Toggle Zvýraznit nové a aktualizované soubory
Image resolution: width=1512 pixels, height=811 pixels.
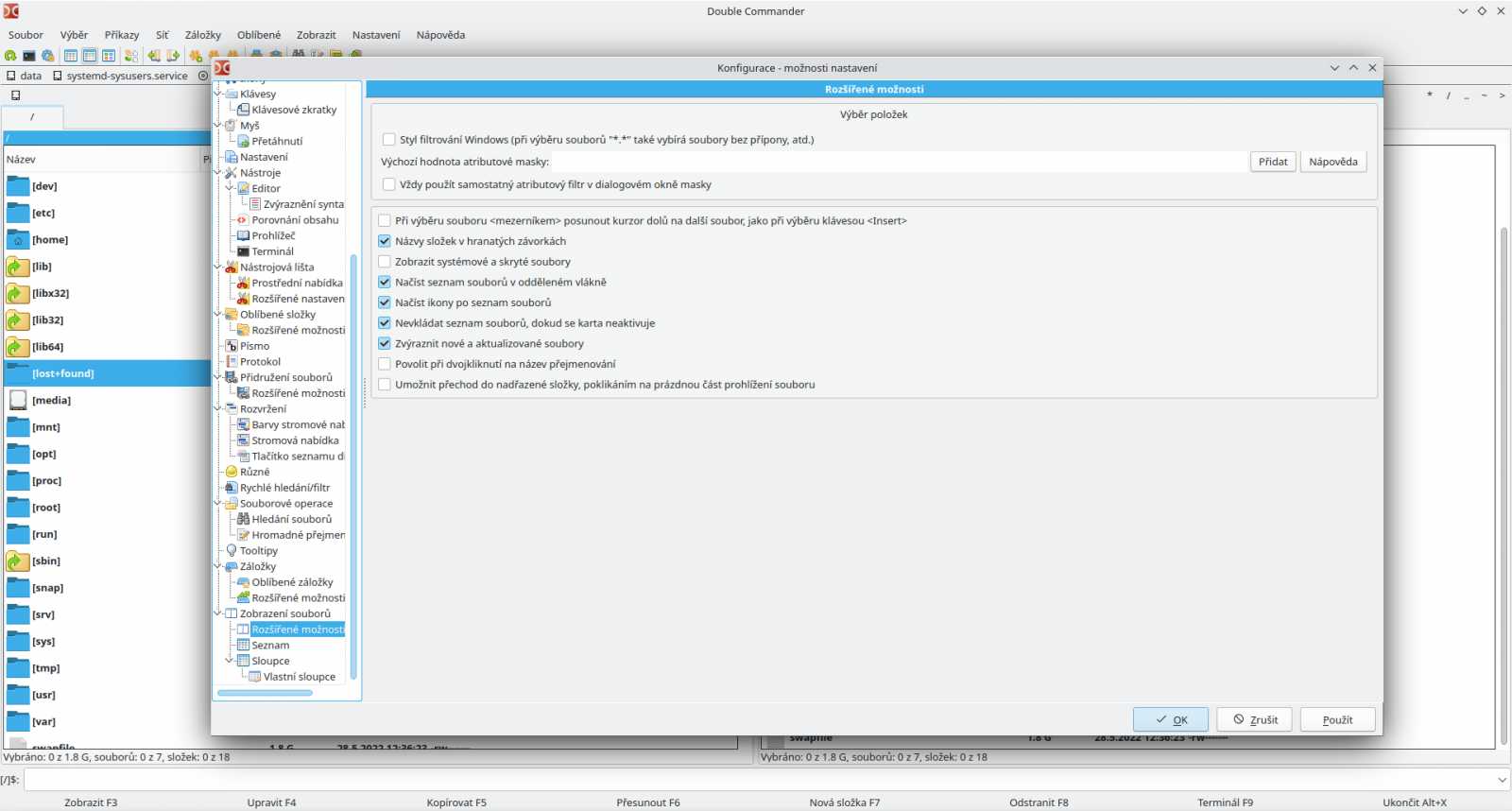click(x=385, y=343)
